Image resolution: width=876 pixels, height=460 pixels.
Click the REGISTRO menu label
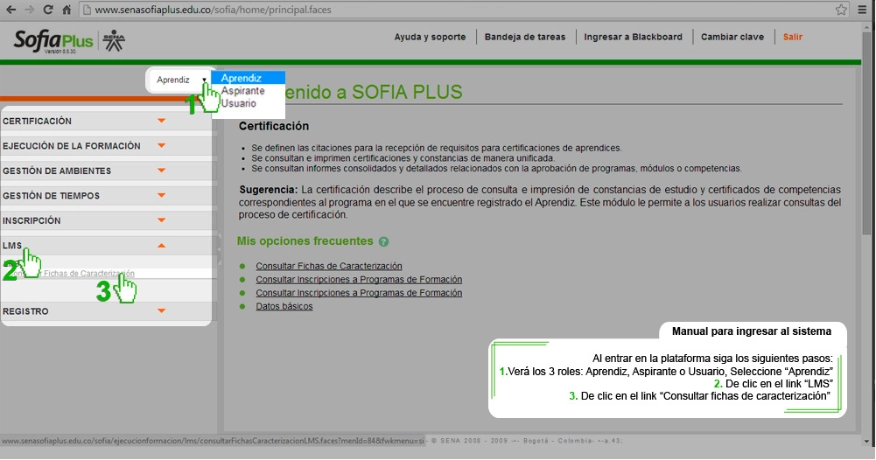(x=25, y=311)
